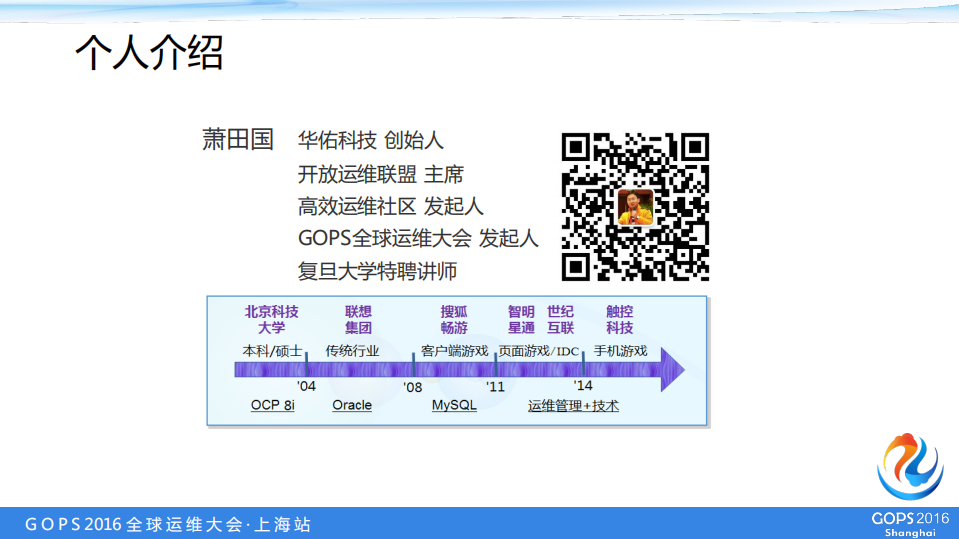Screen dimensions: 959x539
Task: Click the 联想集团 heading
Action: pyautogui.click(x=358, y=320)
